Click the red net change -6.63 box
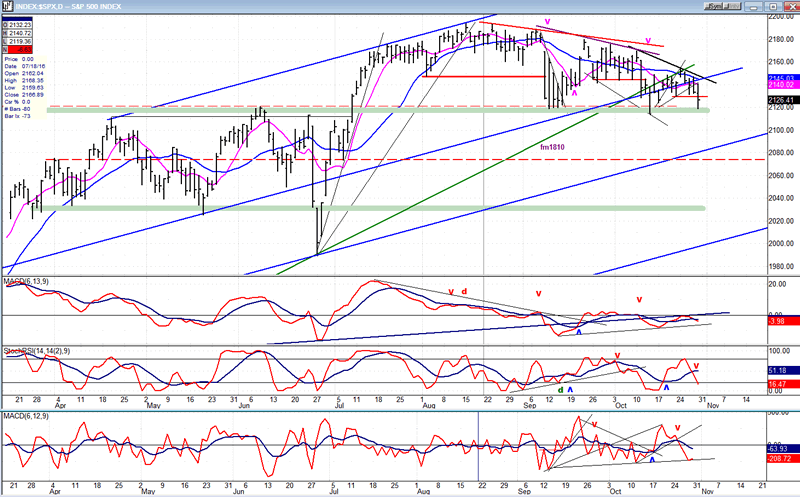This screenshot has height=497, width=800. coord(17,49)
